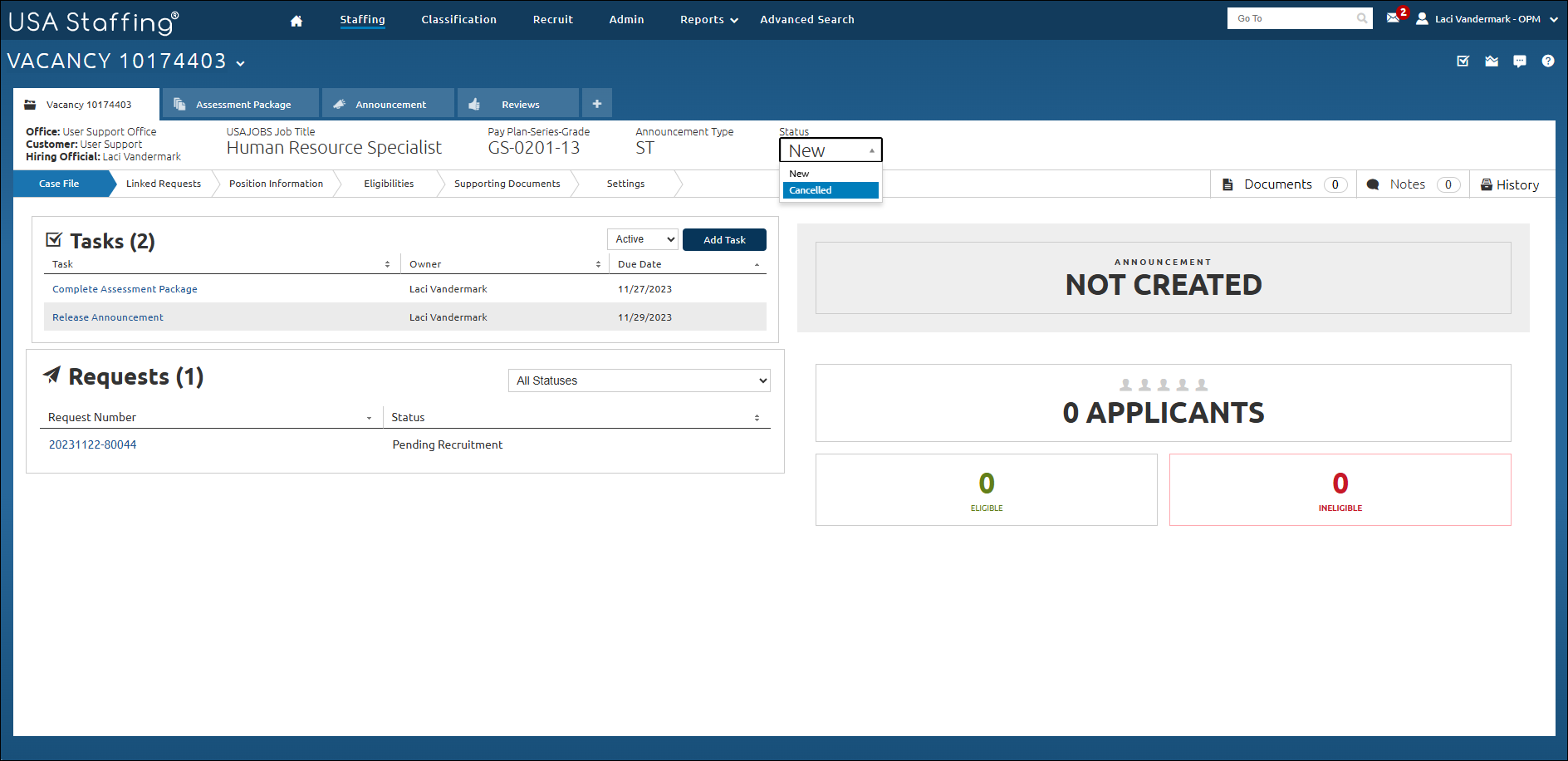
Task: Open the Recruit menu
Action: click(553, 20)
